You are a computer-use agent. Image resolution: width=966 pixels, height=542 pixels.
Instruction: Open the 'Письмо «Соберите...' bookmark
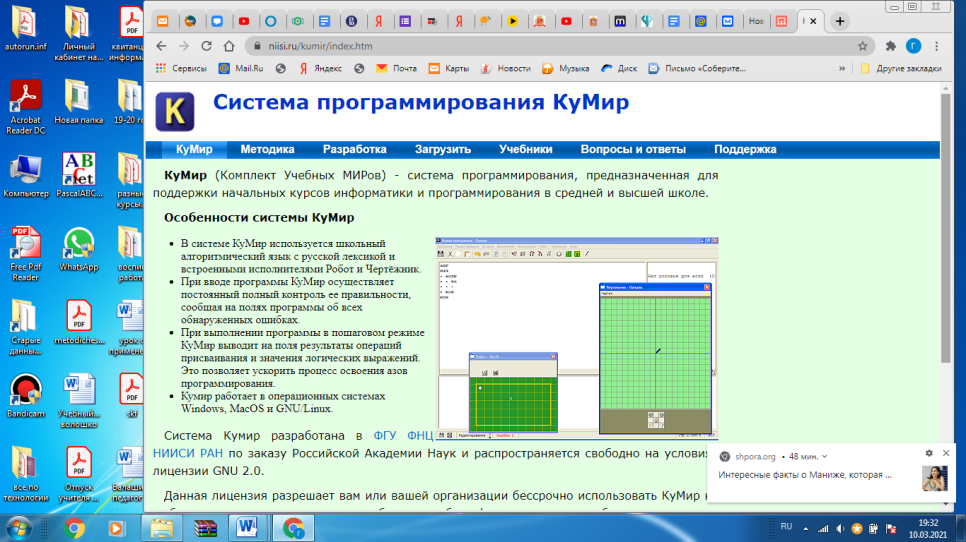[697, 68]
